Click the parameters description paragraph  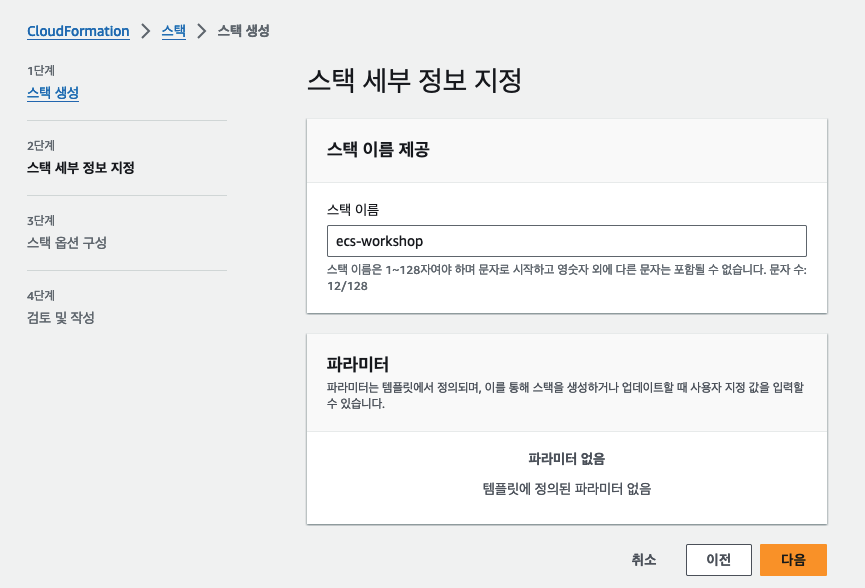pos(565,395)
